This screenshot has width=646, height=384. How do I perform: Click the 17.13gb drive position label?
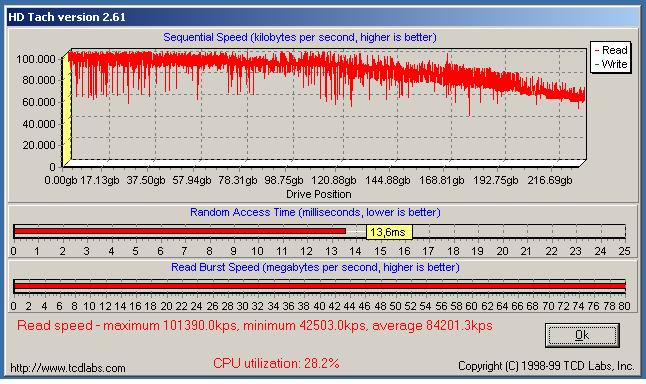[100, 180]
